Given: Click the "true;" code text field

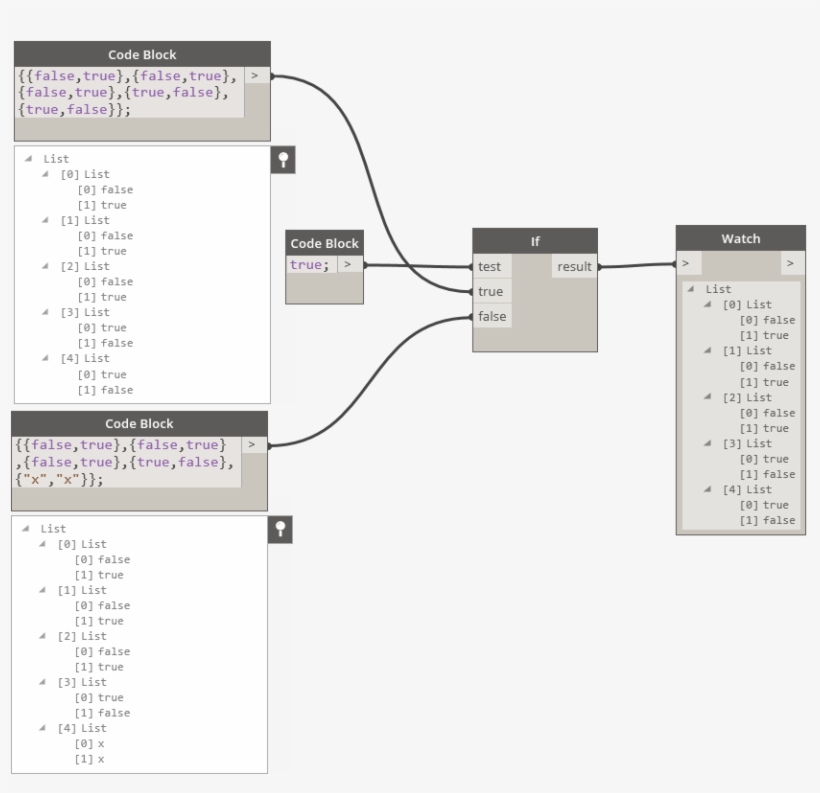Looking at the screenshot, I should [310, 265].
